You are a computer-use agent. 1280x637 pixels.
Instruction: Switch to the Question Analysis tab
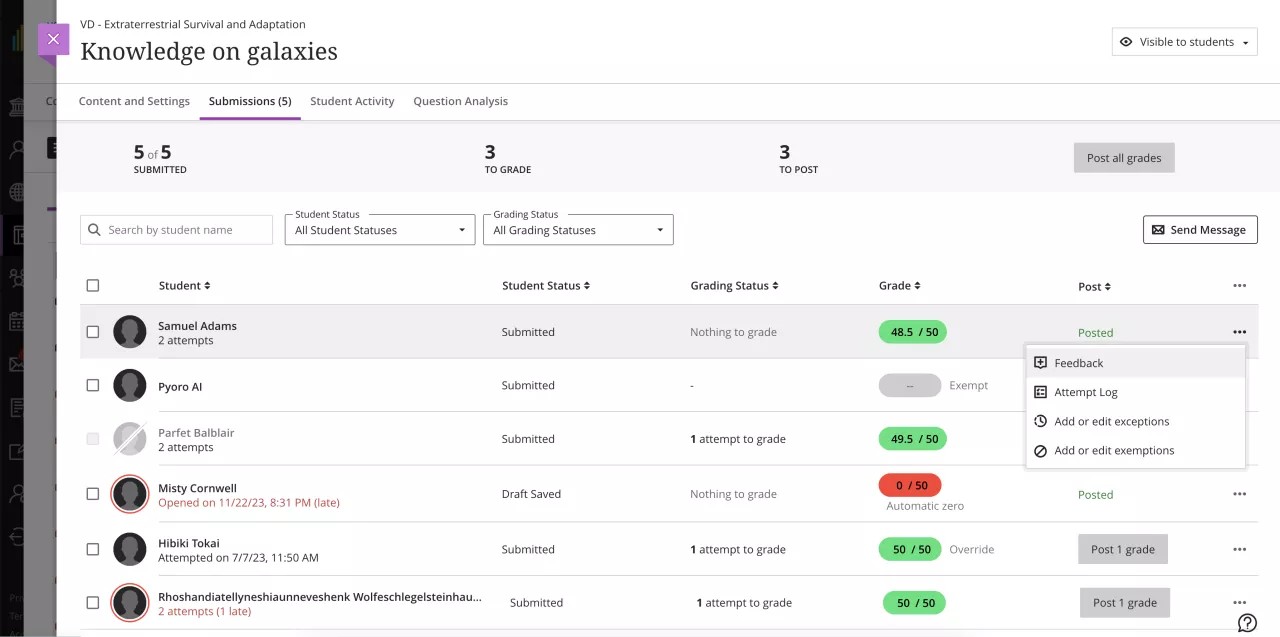tap(460, 101)
